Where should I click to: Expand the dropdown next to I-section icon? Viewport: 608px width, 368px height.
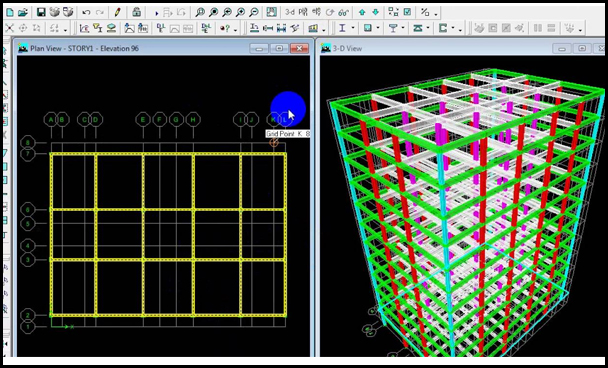click(353, 28)
